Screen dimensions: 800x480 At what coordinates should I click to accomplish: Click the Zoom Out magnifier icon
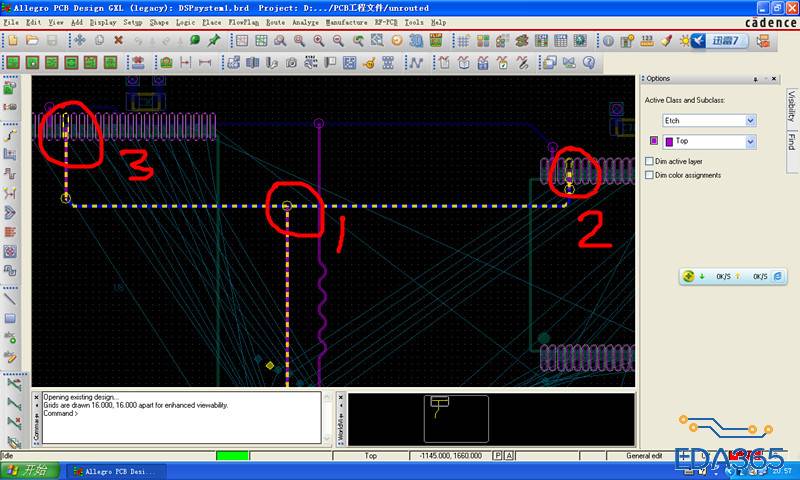click(x=338, y=41)
